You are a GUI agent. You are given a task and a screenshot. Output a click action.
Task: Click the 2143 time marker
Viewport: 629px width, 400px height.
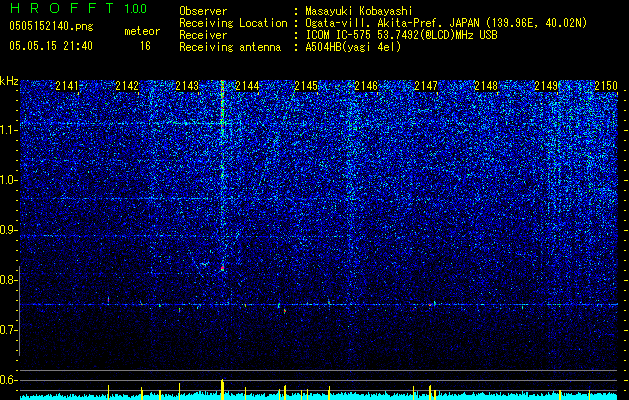187,86
